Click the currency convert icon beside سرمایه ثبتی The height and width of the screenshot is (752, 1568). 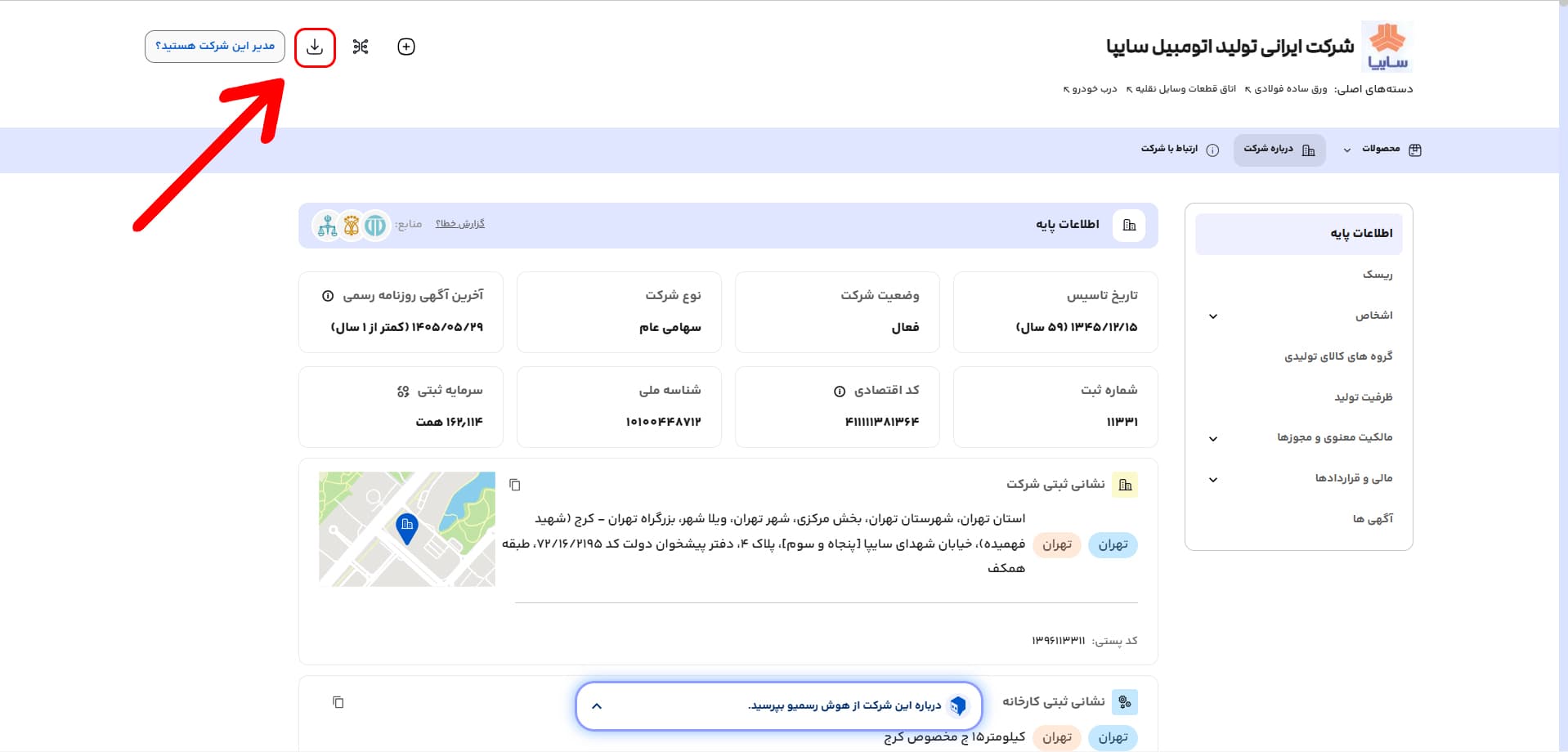(403, 392)
